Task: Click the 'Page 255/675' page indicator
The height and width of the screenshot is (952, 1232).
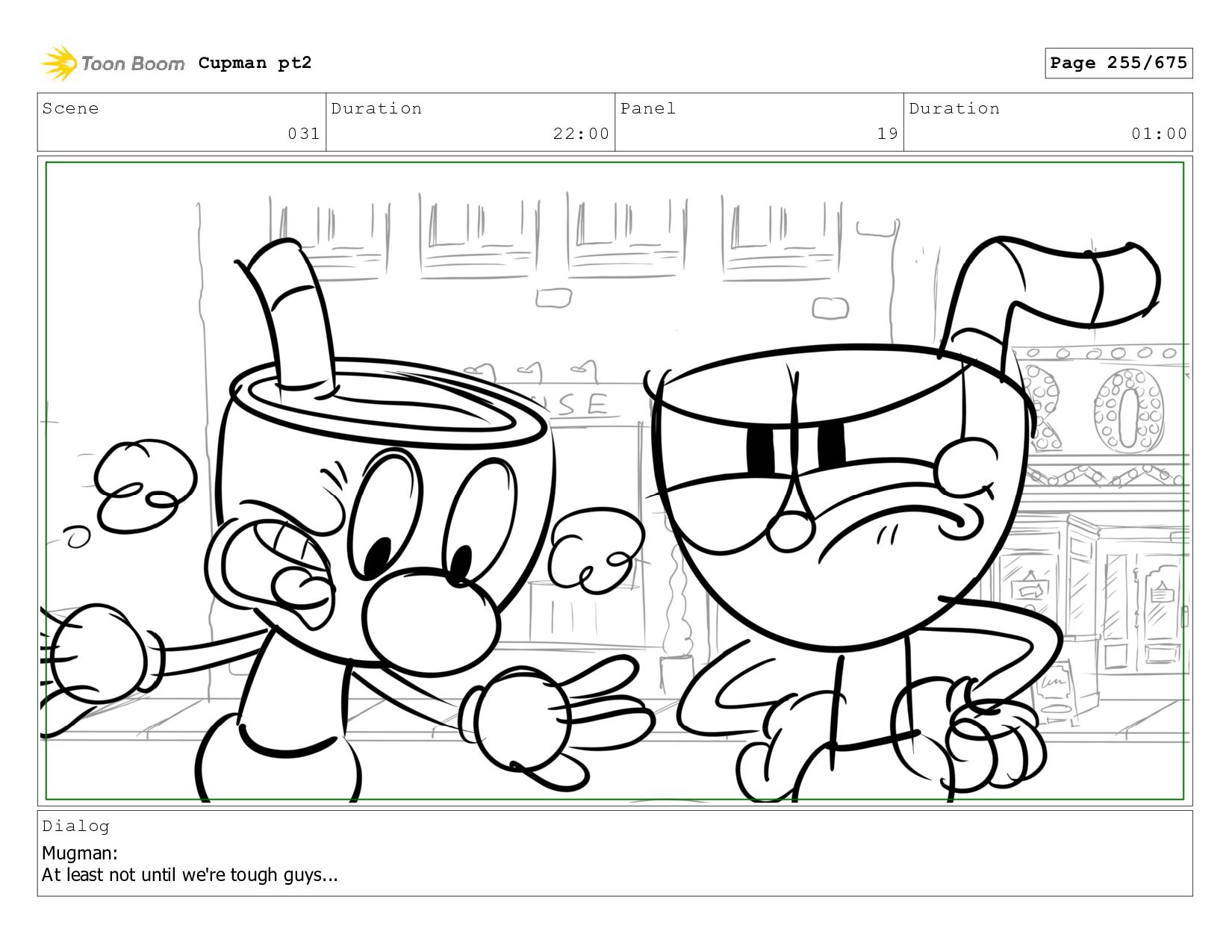Action: (1118, 63)
